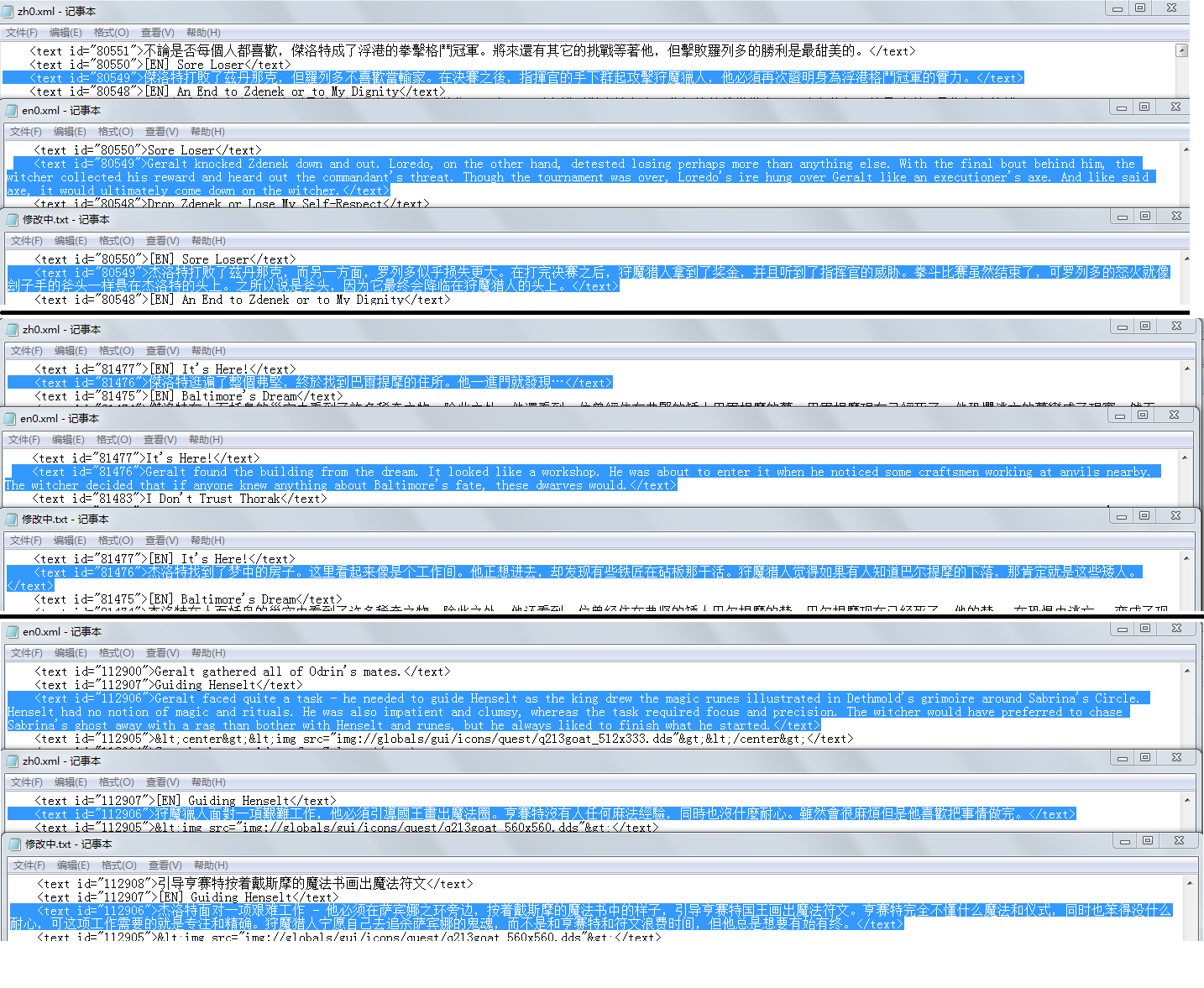Open 编辑(E) menu in 修改中.txt window with id 81477
The height and width of the screenshot is (988, 1204).
pos(71,541)
